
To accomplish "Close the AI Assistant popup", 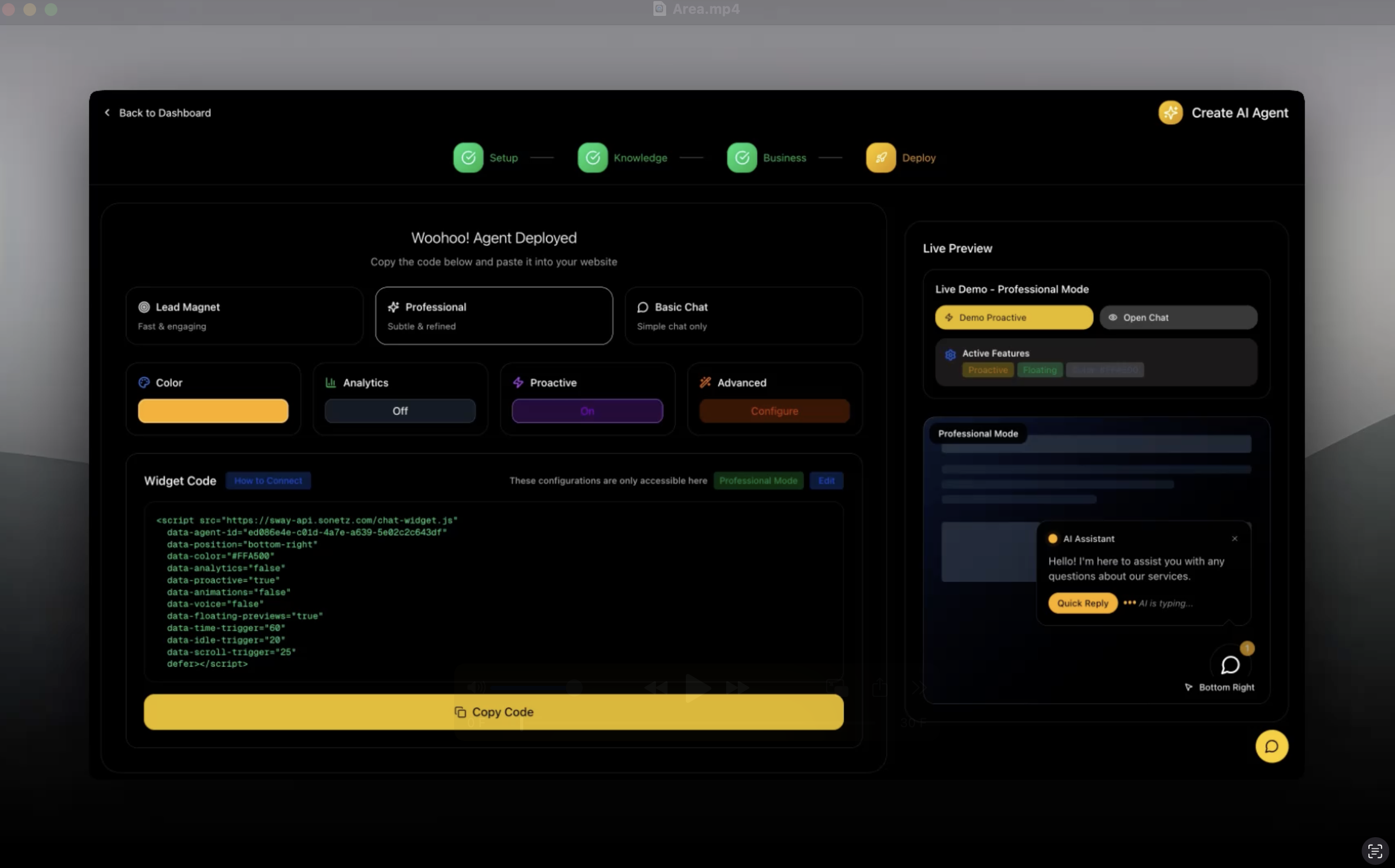I will (x=1234, y=539).
